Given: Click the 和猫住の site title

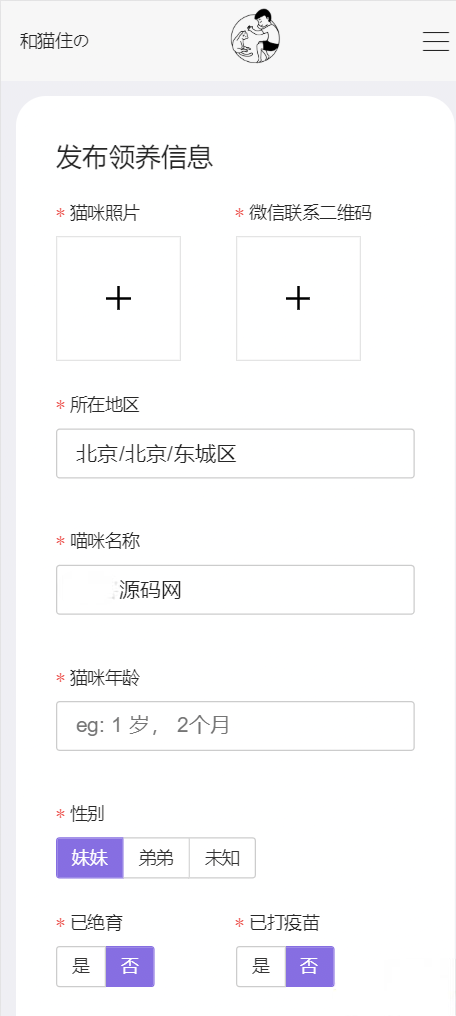Looking at the screenshot, I should tap(54, 41).
